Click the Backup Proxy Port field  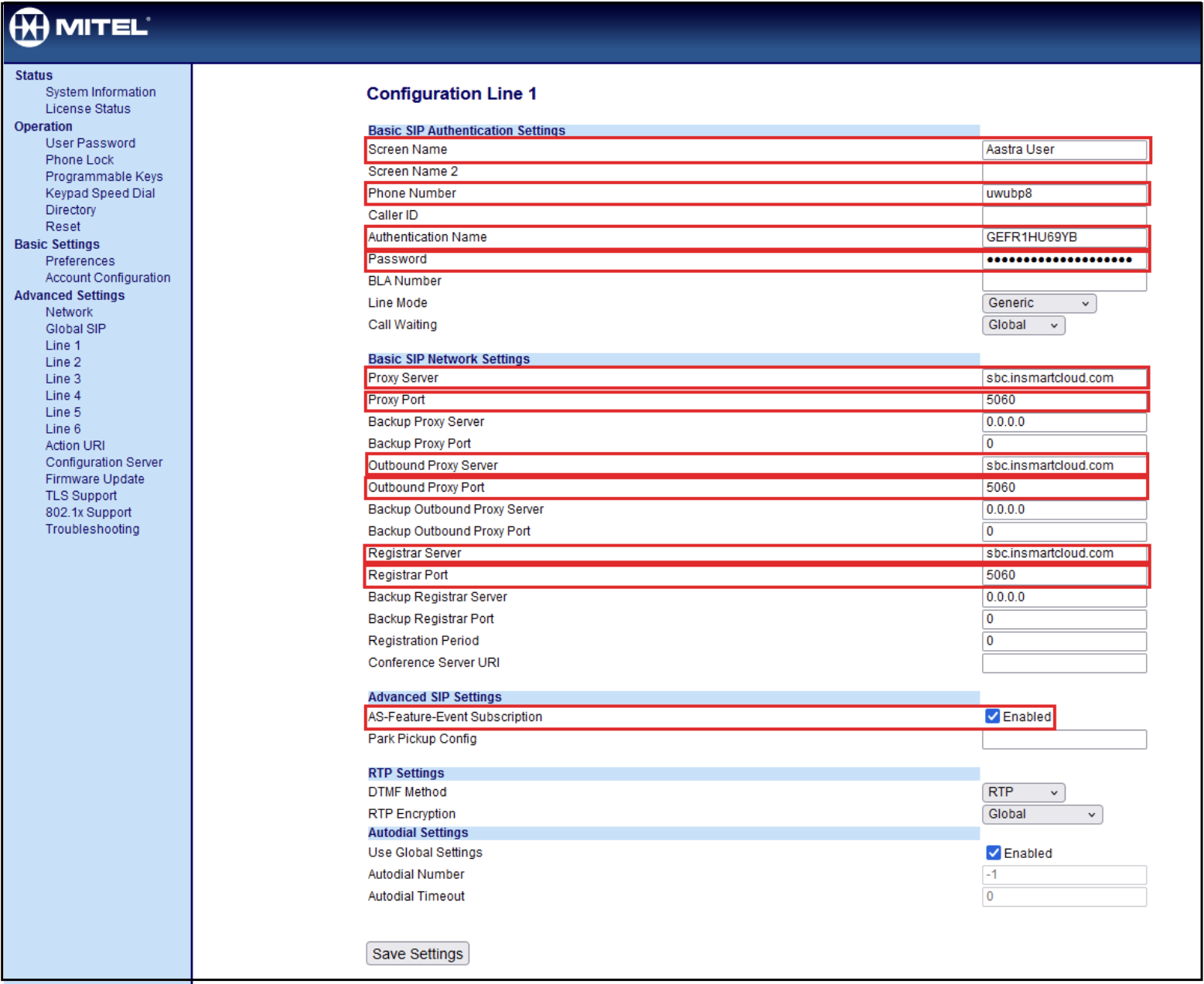[1064, 444]
